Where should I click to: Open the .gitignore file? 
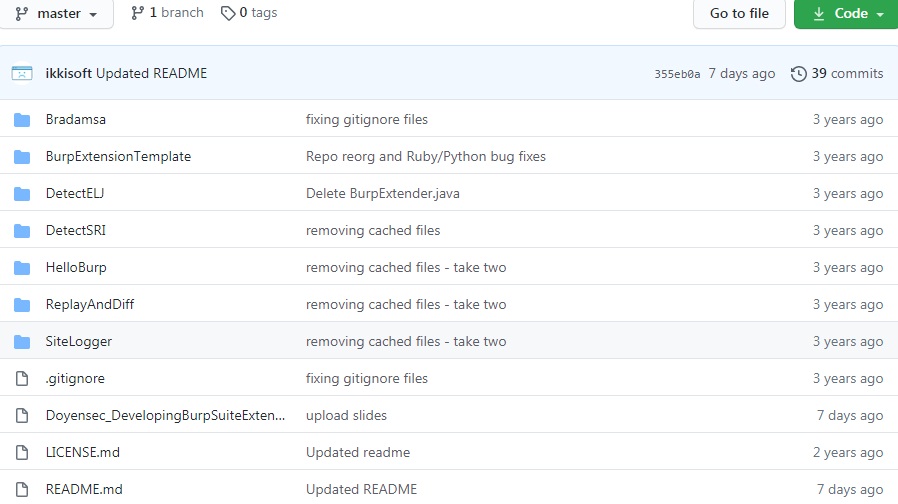coord(75,379)
